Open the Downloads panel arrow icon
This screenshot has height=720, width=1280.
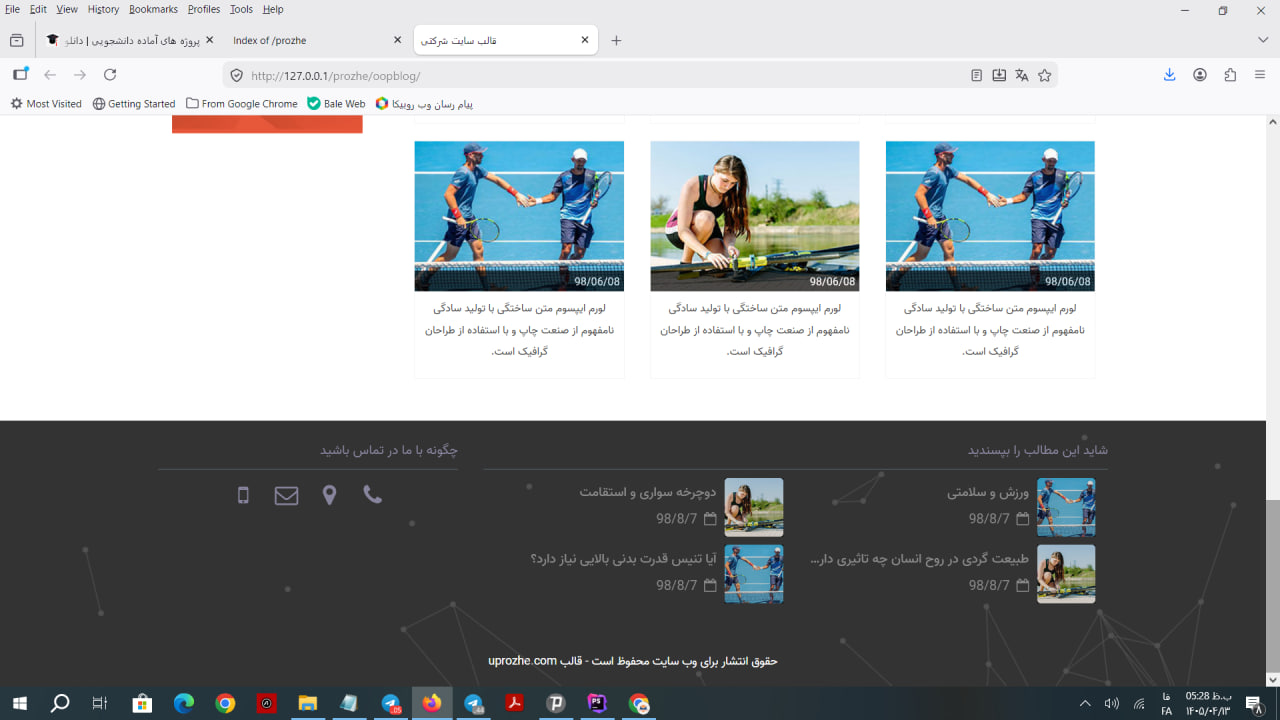(1169, 75)
